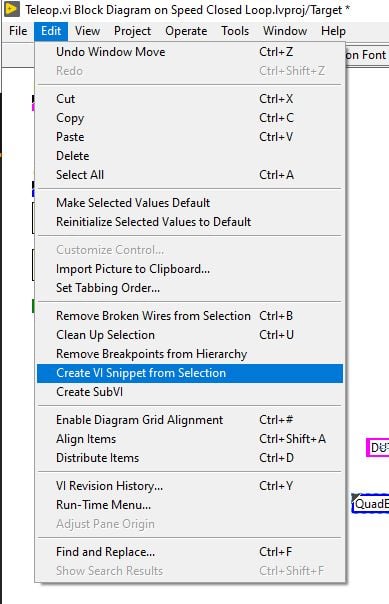Open Import Picture to Clipboard dialog

[190, 269]
